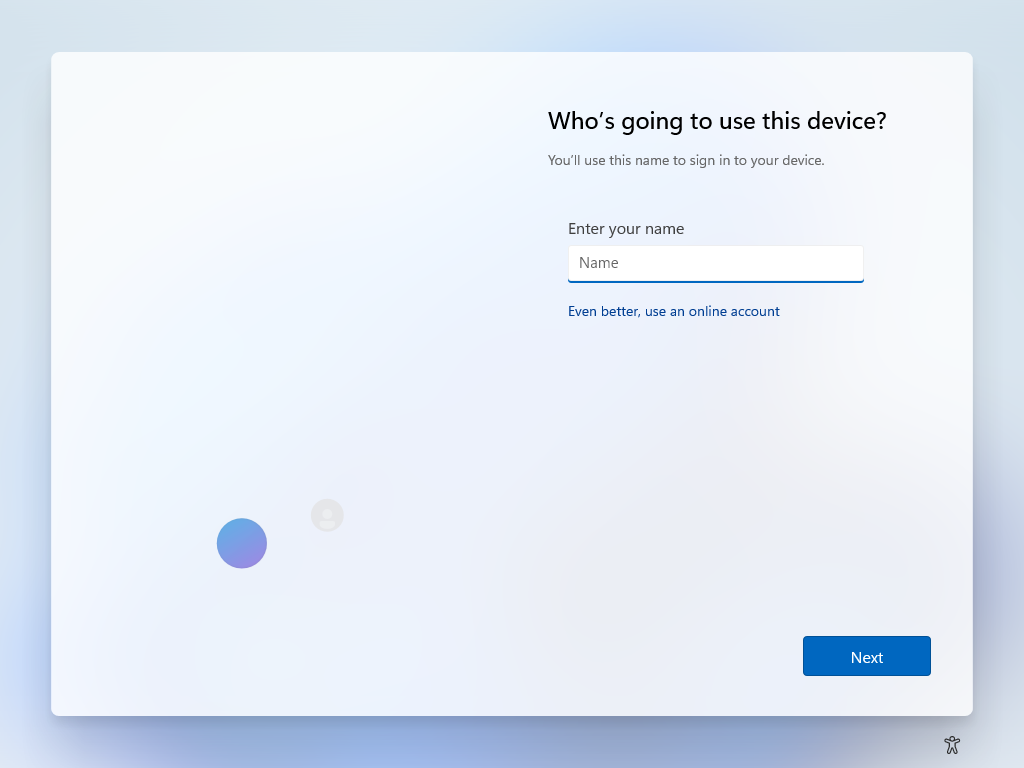Click the "Who's going to use this device?" heading
Viewport: 1024px width, 768px height.
pyautogui.click(x=717, y=121)
